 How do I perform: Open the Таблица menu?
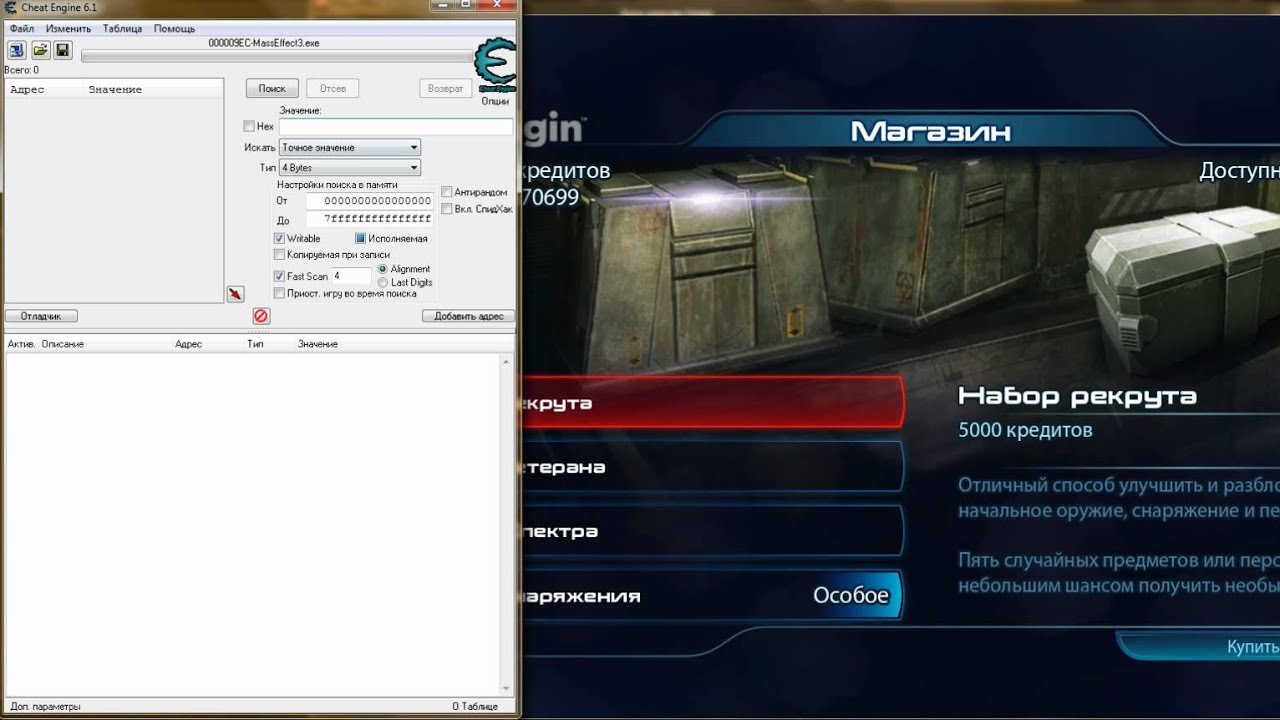(x=122, y=29)
